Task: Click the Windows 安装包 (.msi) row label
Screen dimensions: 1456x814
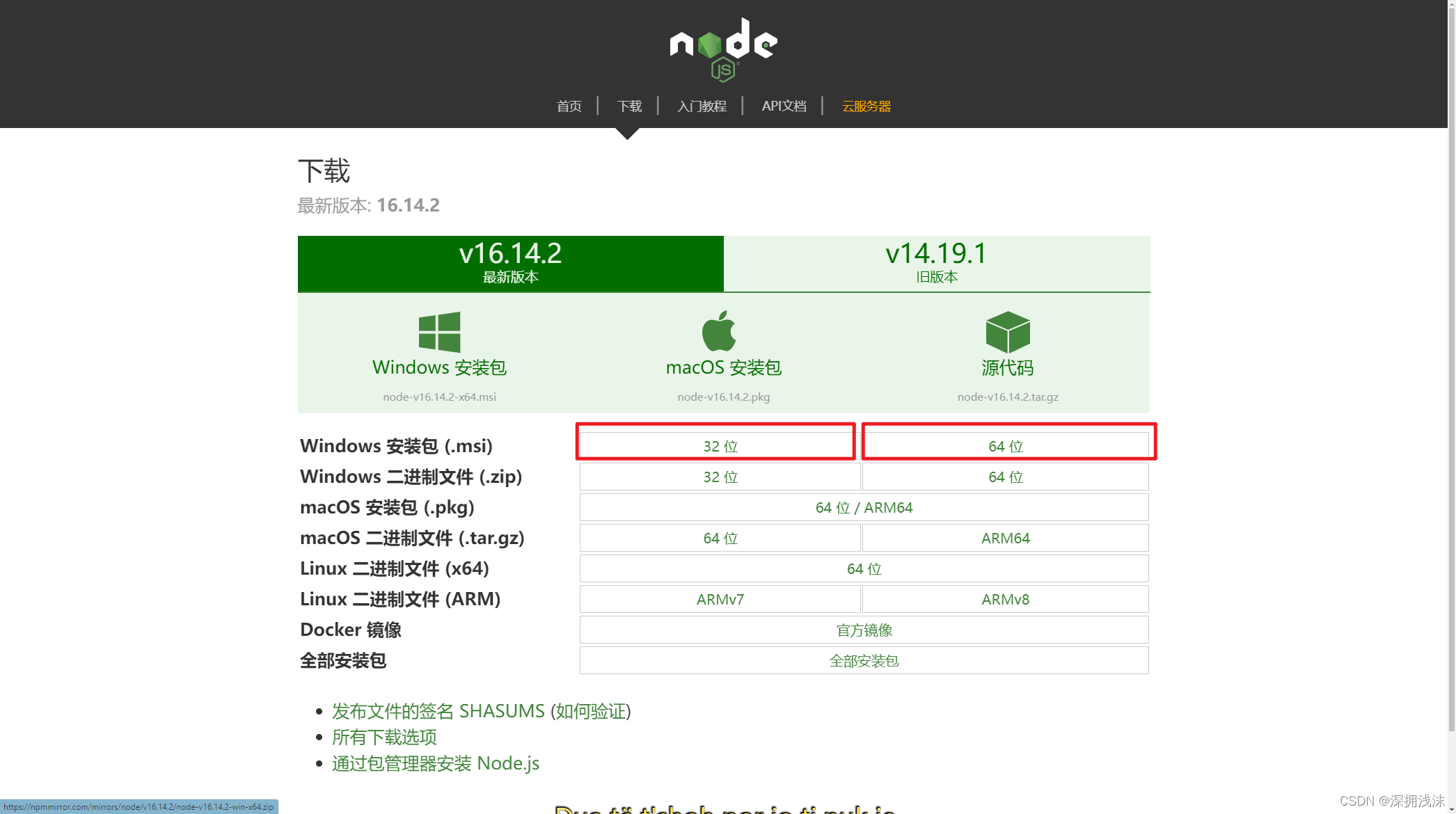Action: click(x=396, y=446)
